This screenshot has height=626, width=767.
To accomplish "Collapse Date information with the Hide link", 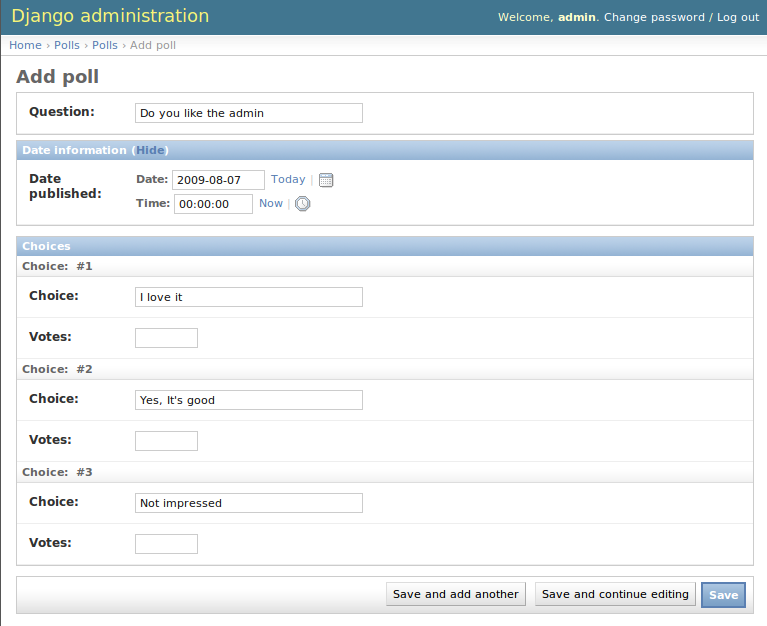I will 150,150.
